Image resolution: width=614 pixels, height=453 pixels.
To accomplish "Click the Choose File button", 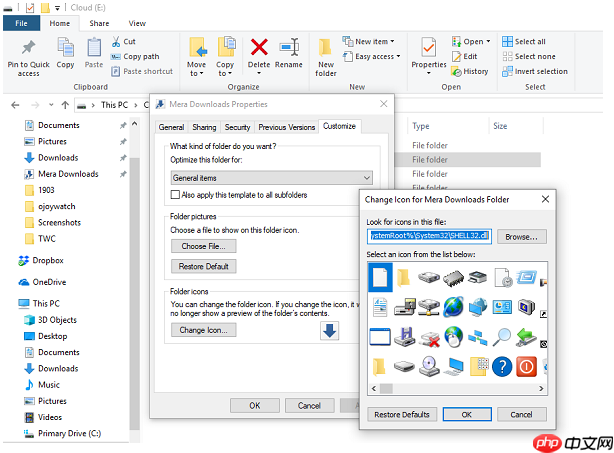I will pos(204,246).
